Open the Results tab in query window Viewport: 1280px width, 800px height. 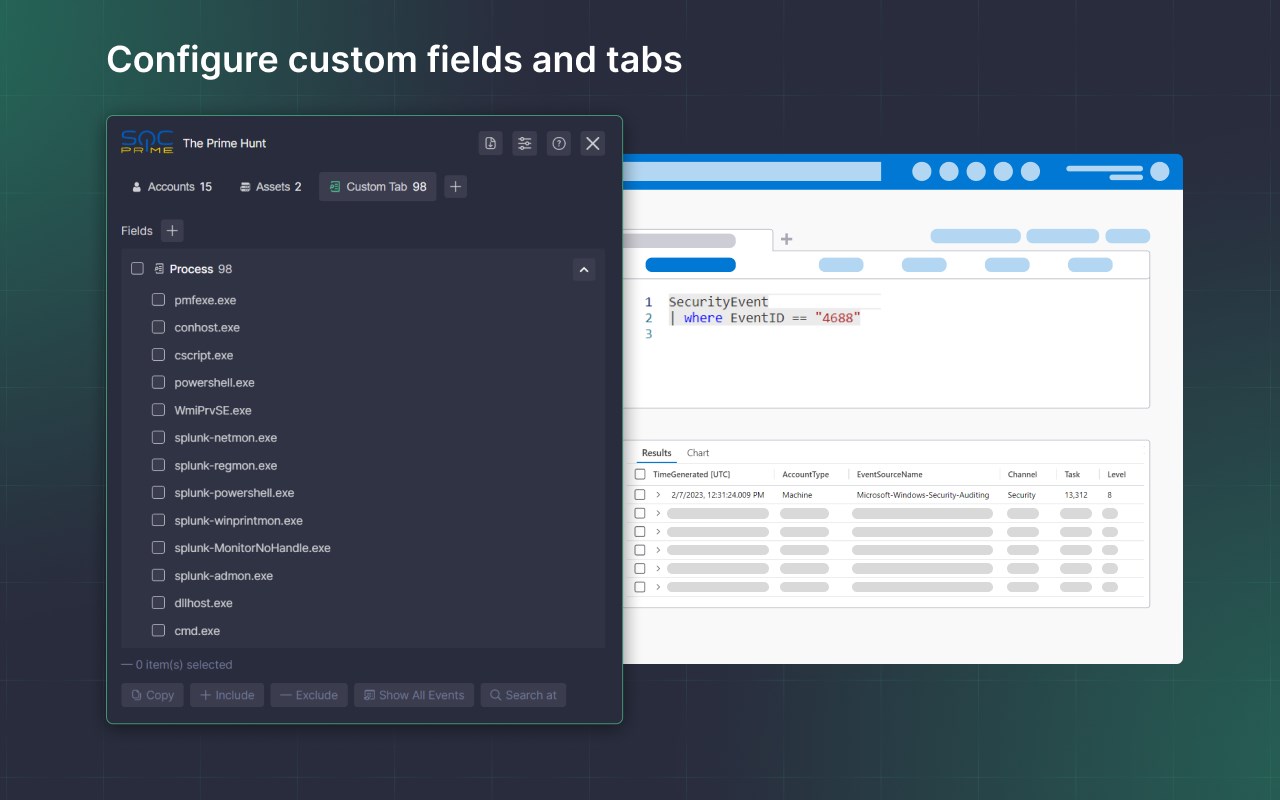(657, 453)
